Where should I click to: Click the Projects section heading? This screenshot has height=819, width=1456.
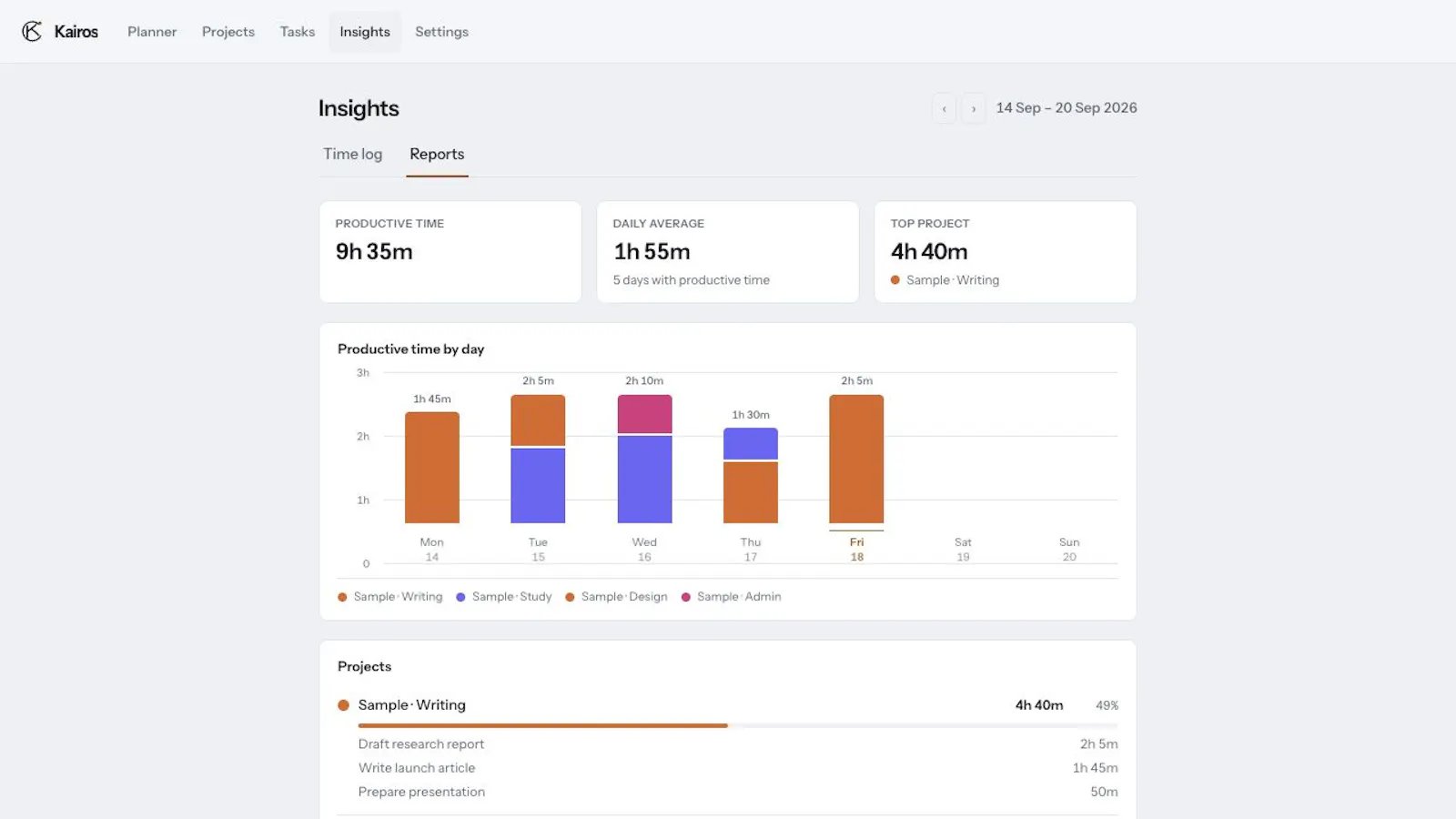coord(365,666)
